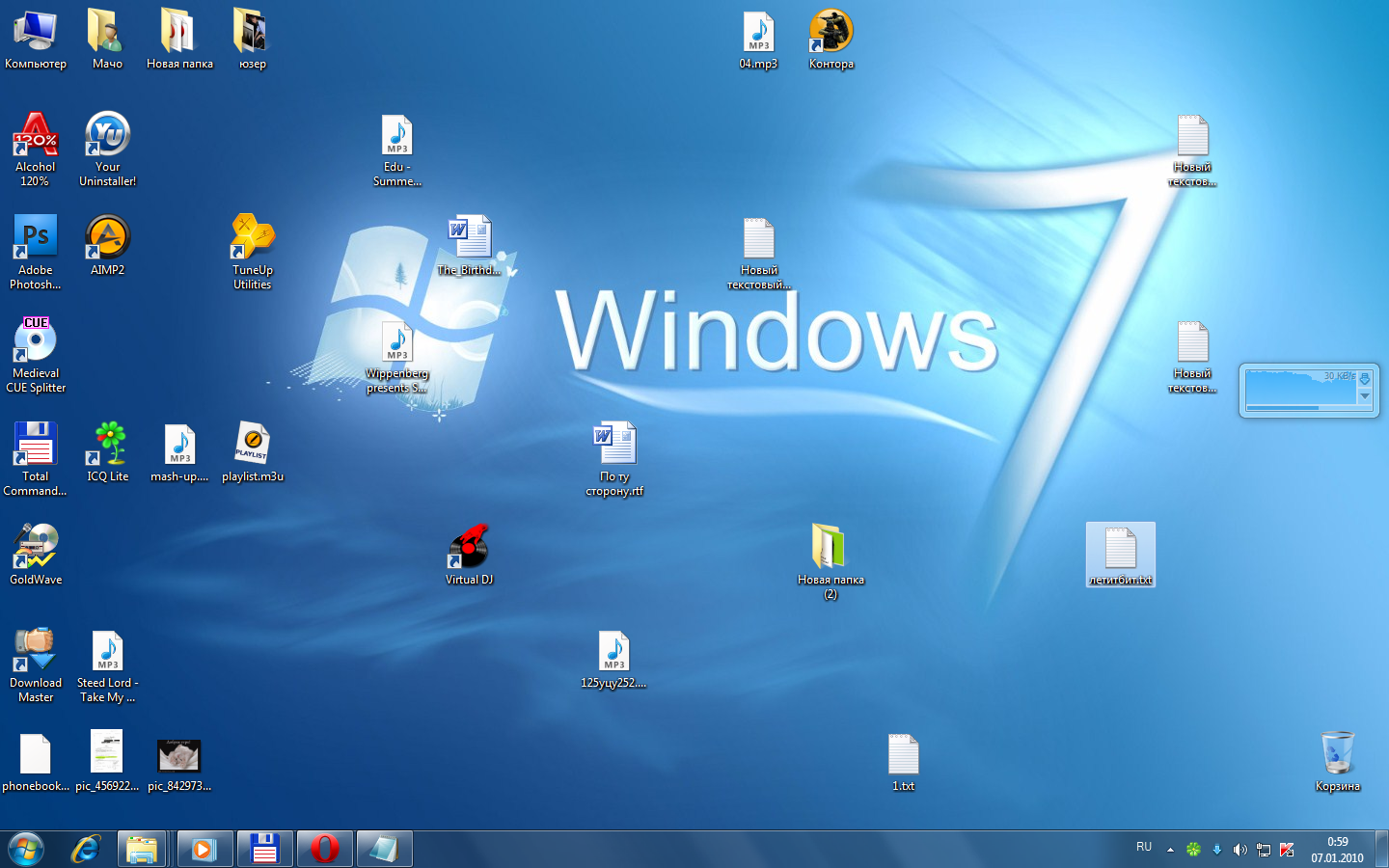The image size is (1389, 868).
Task: Select the ICQ Lite flower icon
Action: pyautogui.click(x=107, y=451)
